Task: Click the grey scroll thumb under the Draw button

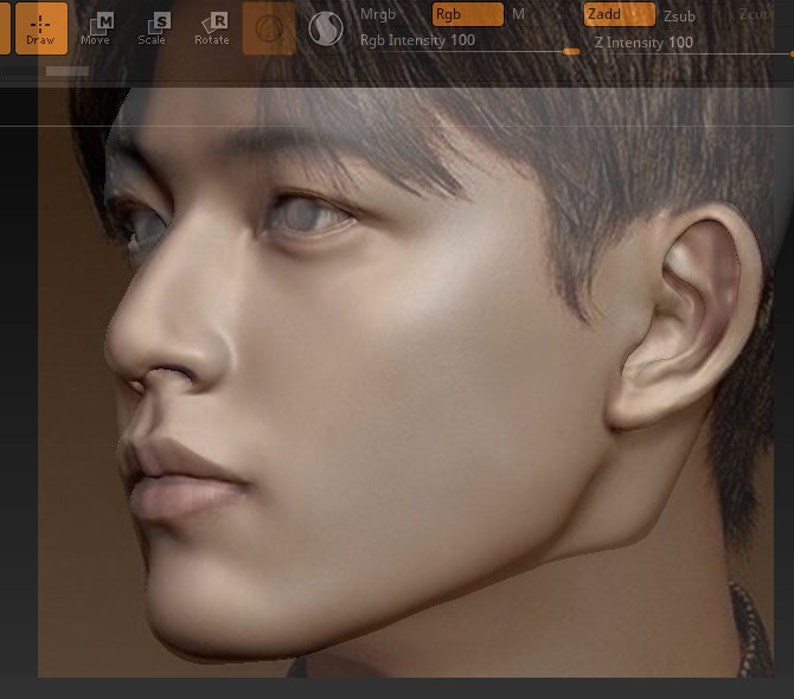Action: pyautogui.click(x=67, y=71)
